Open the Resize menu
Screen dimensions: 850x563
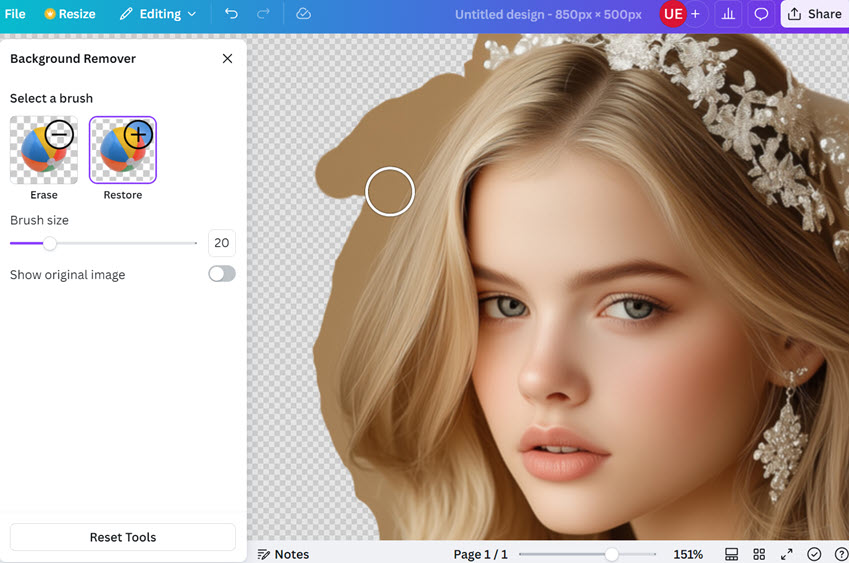click(x=70, y=14)
